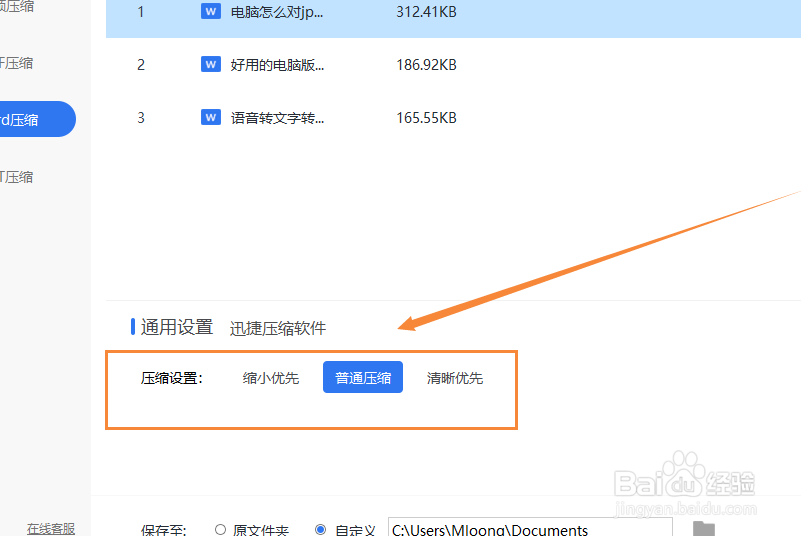Image resolution: width=801 pixels, height=536 pixels.
Task: Open folder browse icon beside save path
Action: point(703,528)
